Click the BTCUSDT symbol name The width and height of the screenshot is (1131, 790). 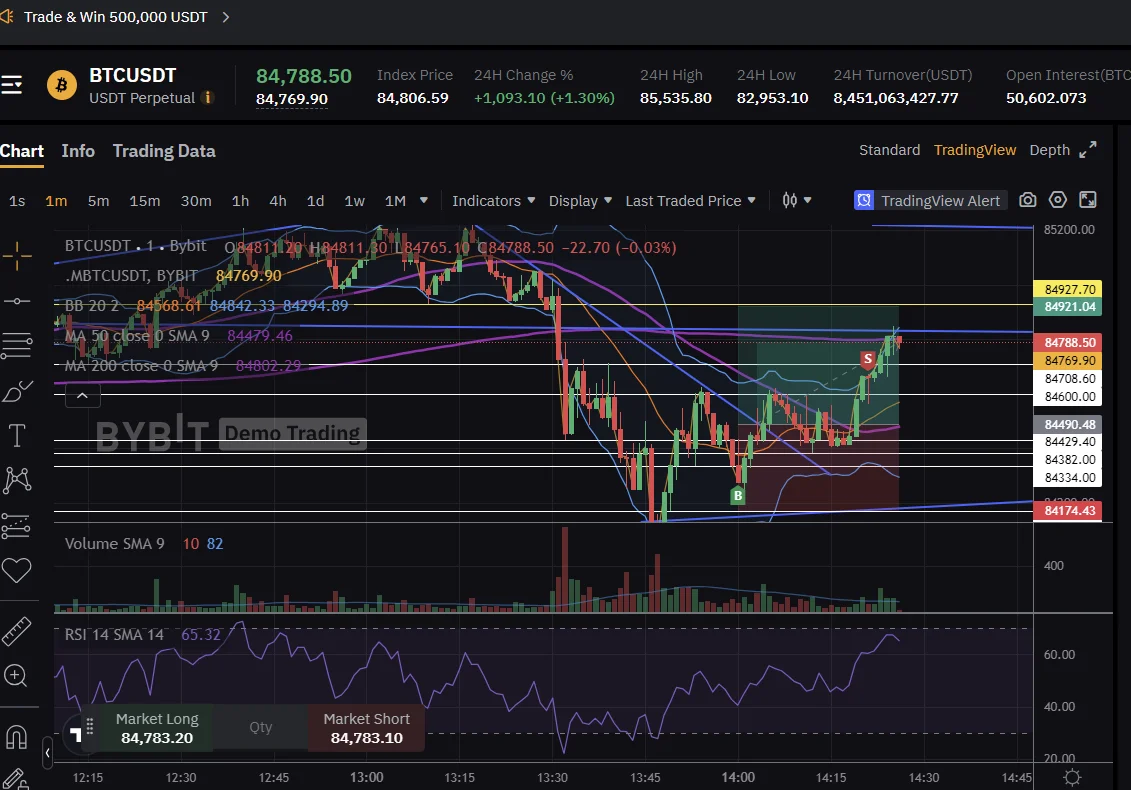coord(133,75)
